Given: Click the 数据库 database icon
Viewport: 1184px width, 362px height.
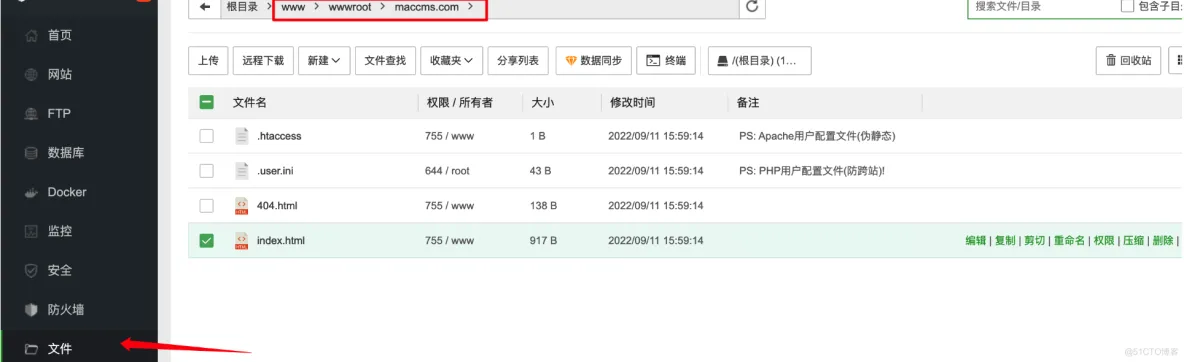Looking at the screenshot, I should click(31, 153).
